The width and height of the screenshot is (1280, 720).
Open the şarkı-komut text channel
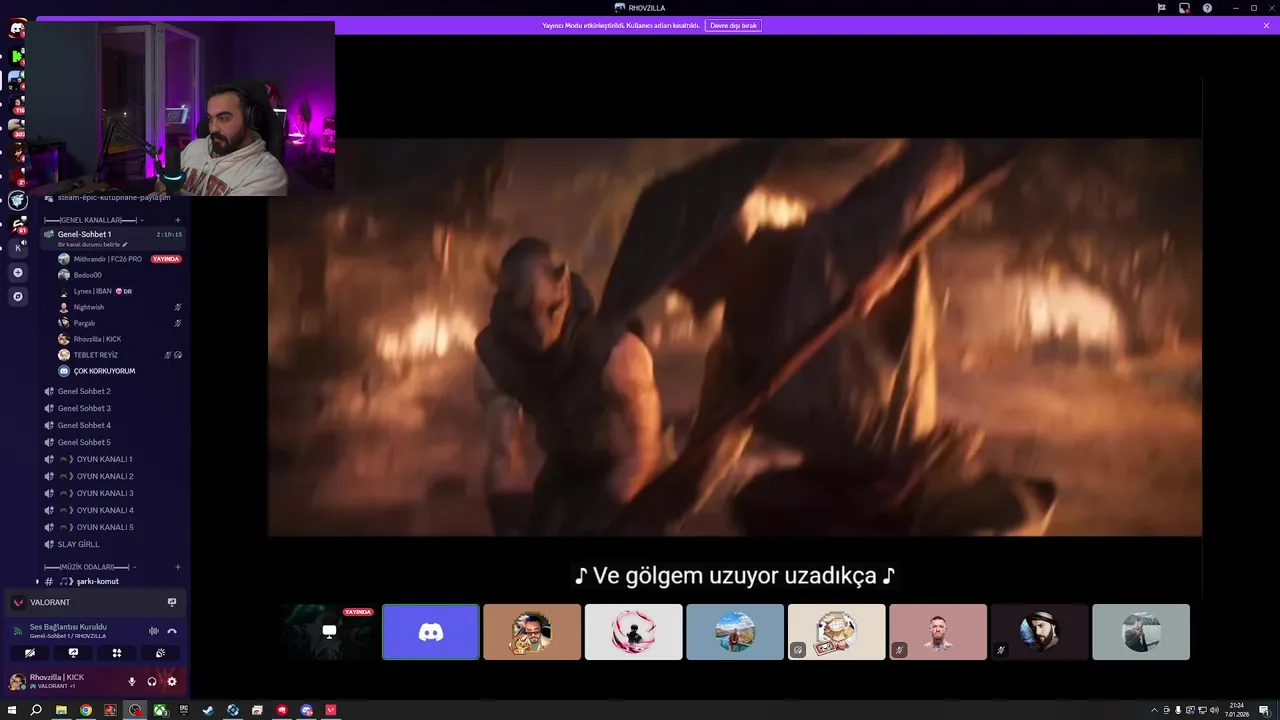(97, 581)
